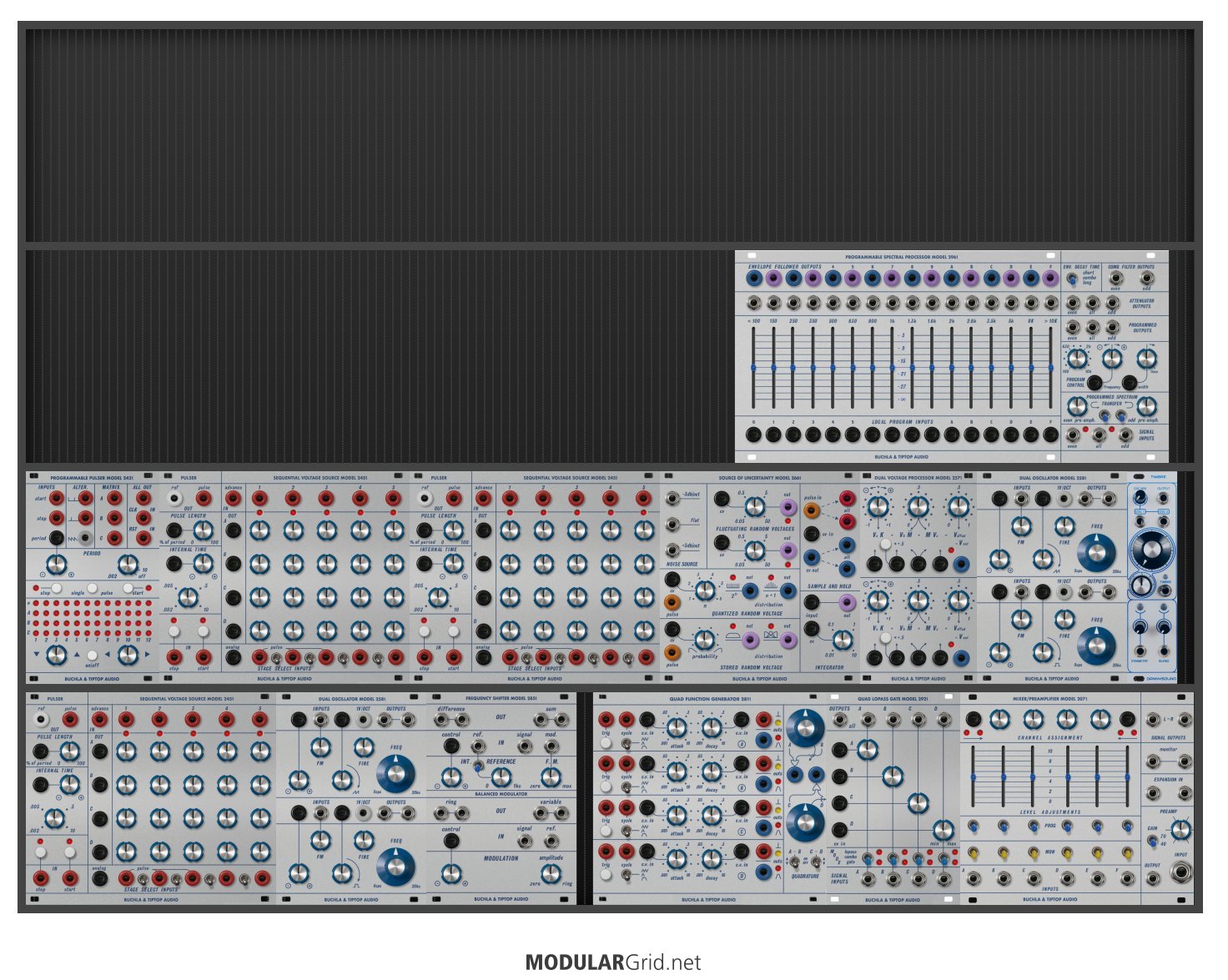The image size is (1228, 980).
Task: Click Programmable Pulser RST in jack
Action: click(x=143, y=538)
